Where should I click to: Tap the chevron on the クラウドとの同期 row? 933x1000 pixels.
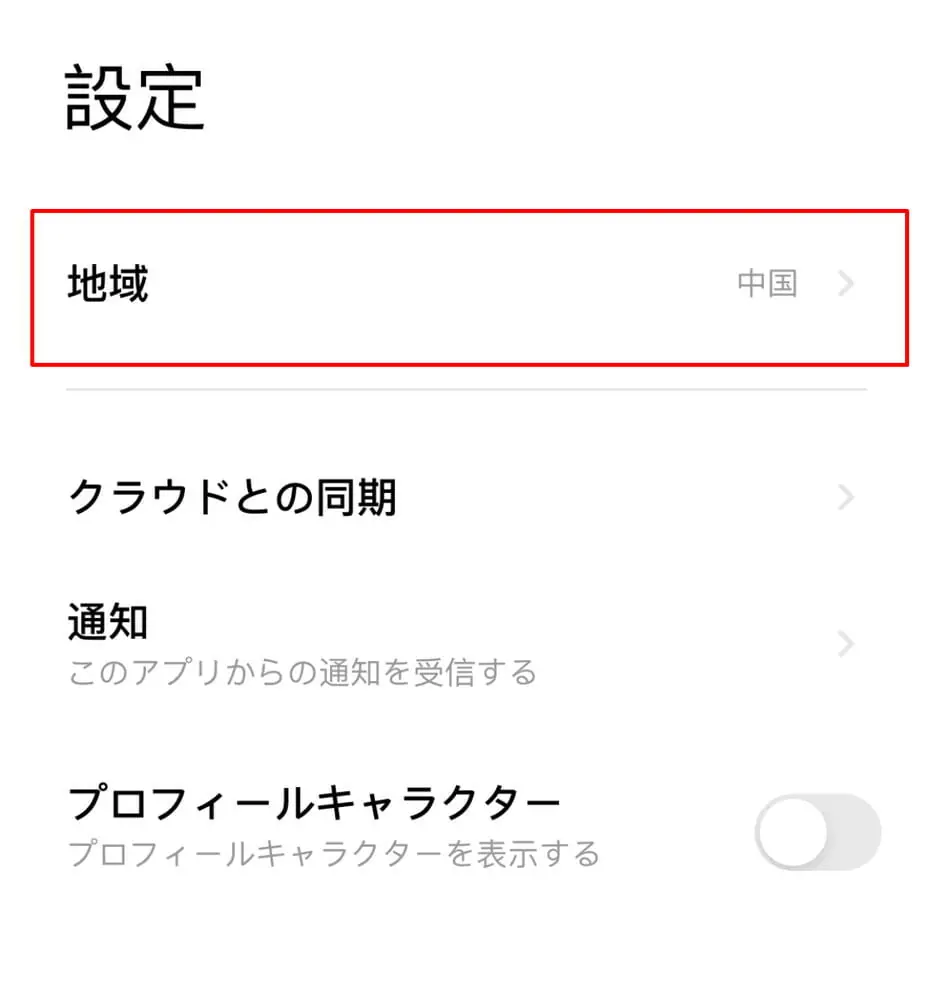coord(846,497)
